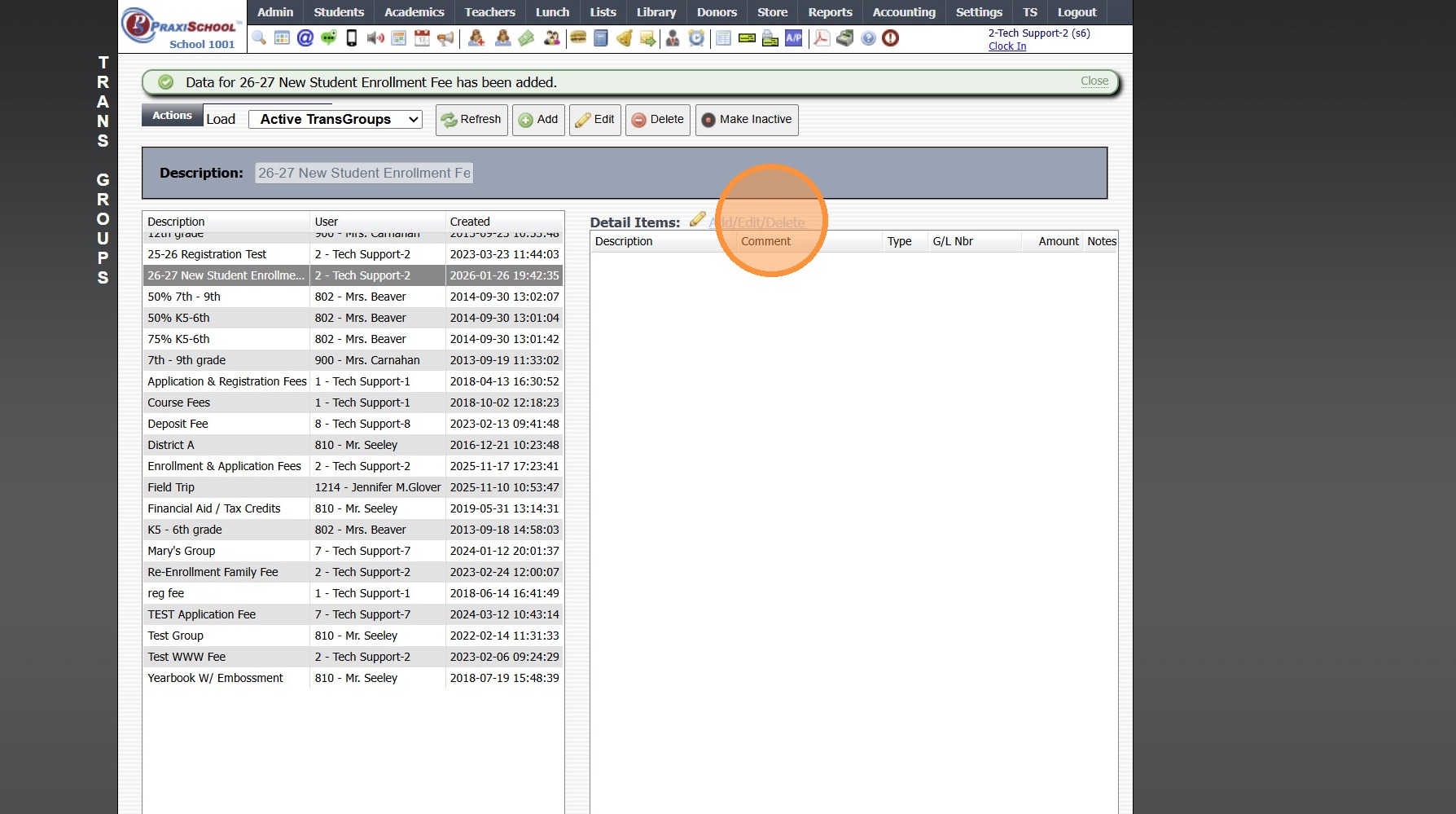Select the TEST Application Fee row

353,614
